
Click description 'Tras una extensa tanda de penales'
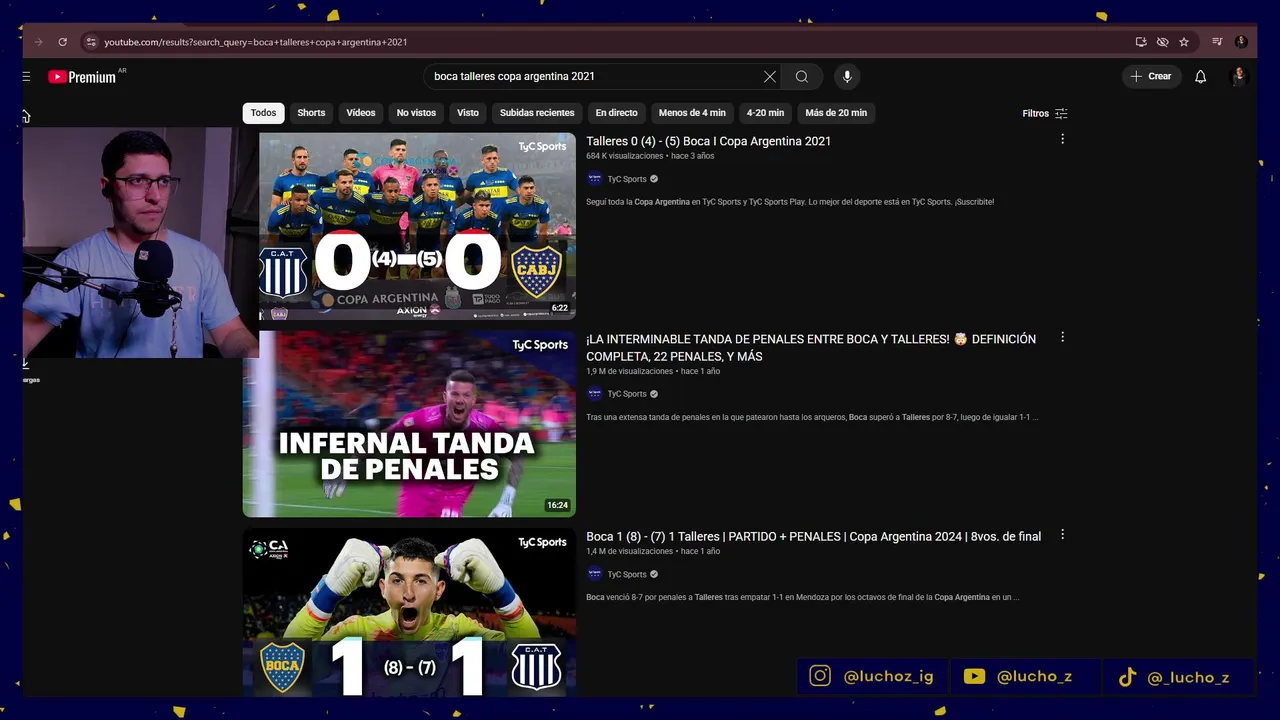point(812,417)
